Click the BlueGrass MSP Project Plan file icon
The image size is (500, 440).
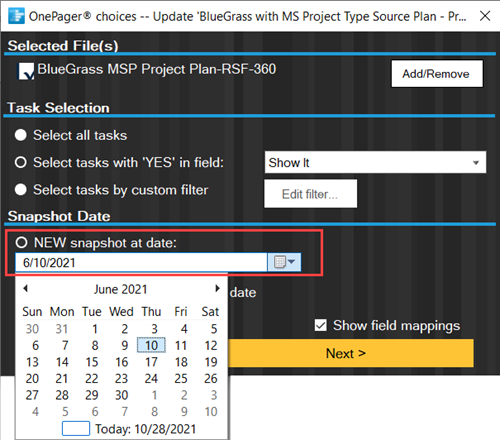[x=26, y=71]
